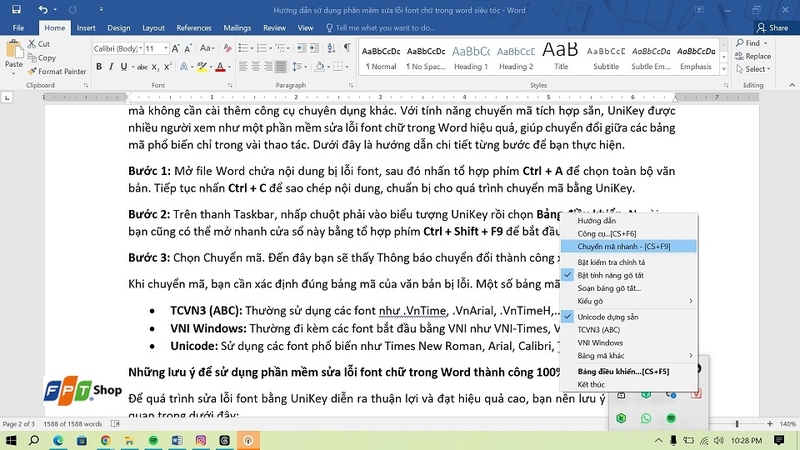
Task: Open the Change Case dropdown
Action: pos(207,48)
